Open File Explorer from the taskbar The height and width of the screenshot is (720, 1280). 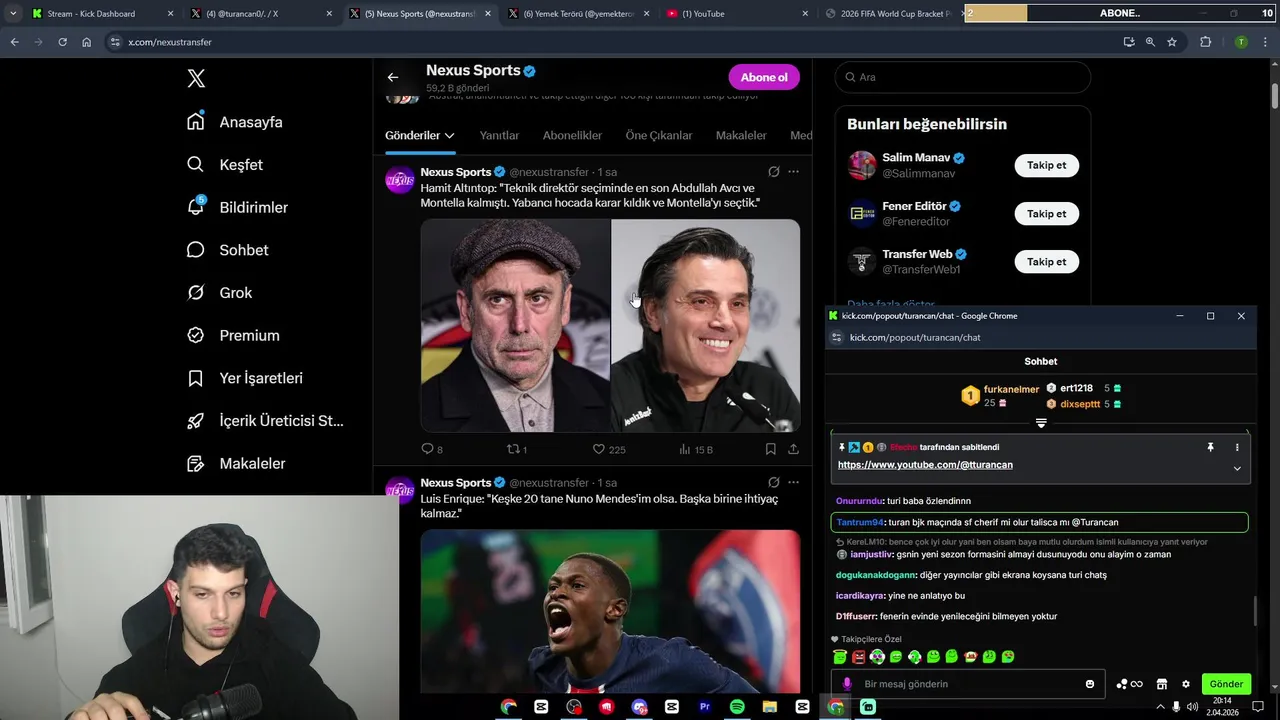(770, 707)
